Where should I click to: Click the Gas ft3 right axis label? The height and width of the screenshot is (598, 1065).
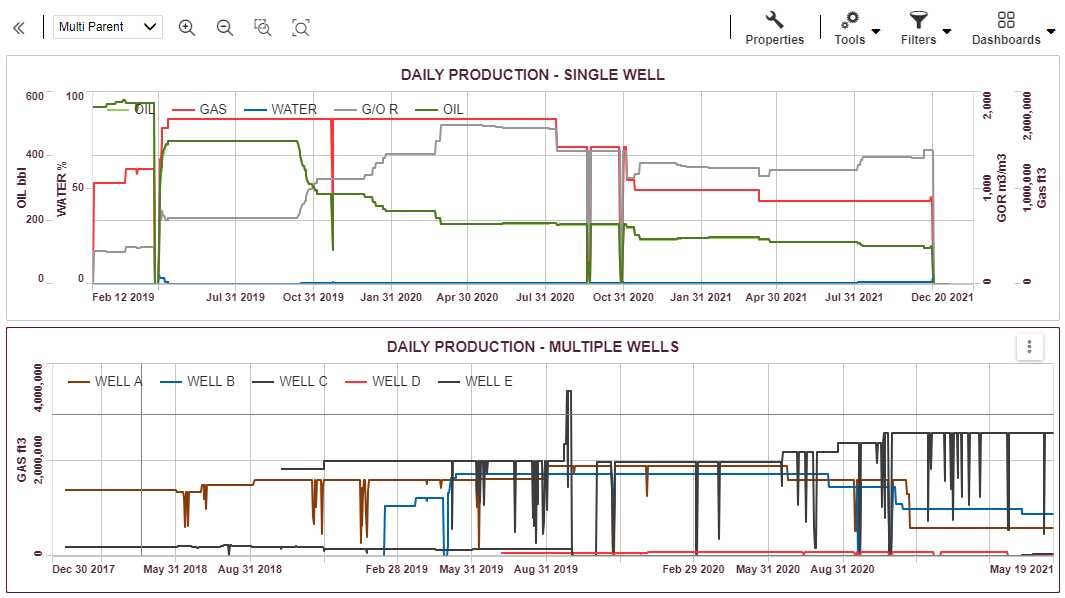[1042, 188]
